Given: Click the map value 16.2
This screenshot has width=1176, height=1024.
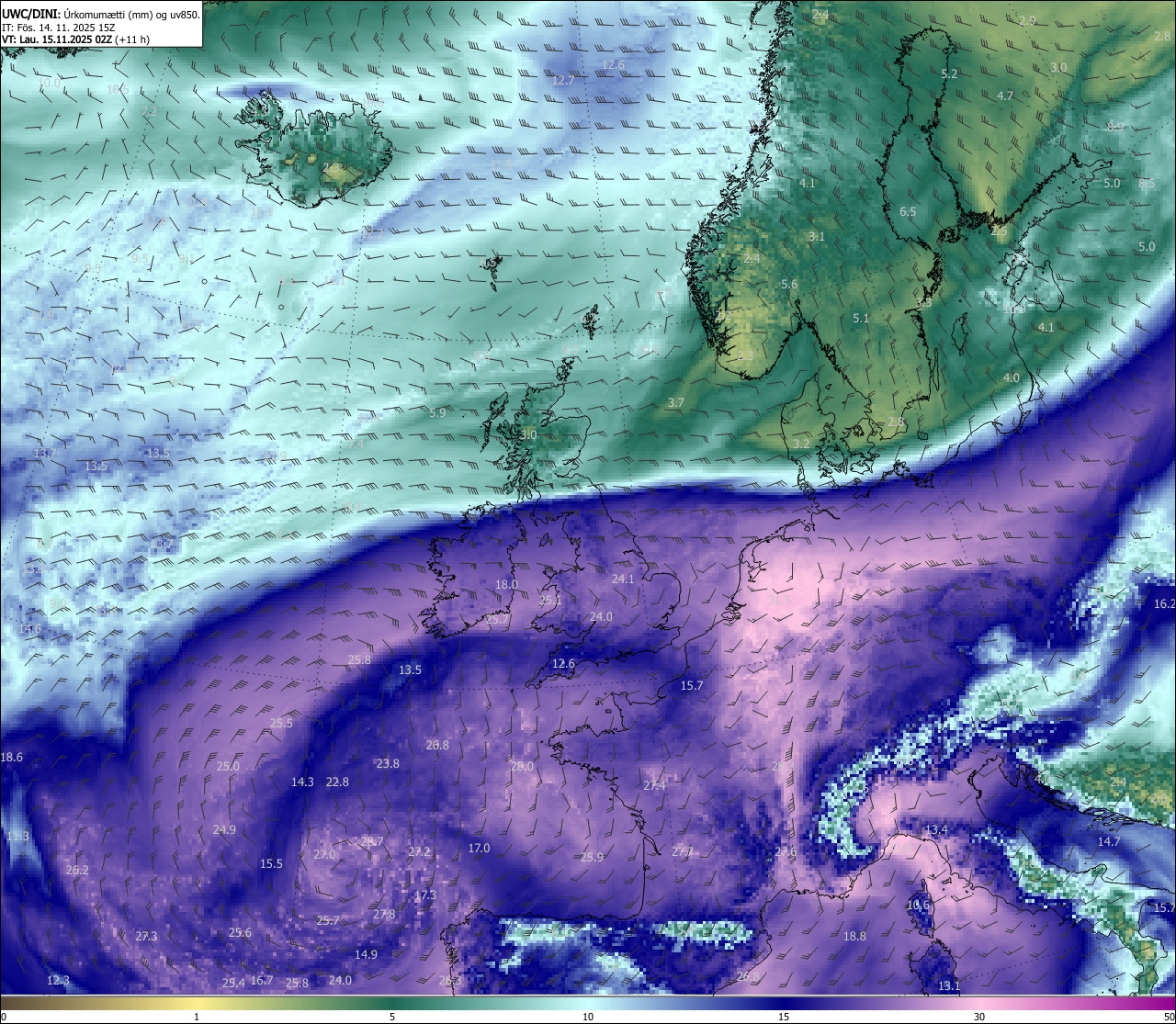Looking at the screenshot, I should pyautogui.click(x=1164, y=604).
